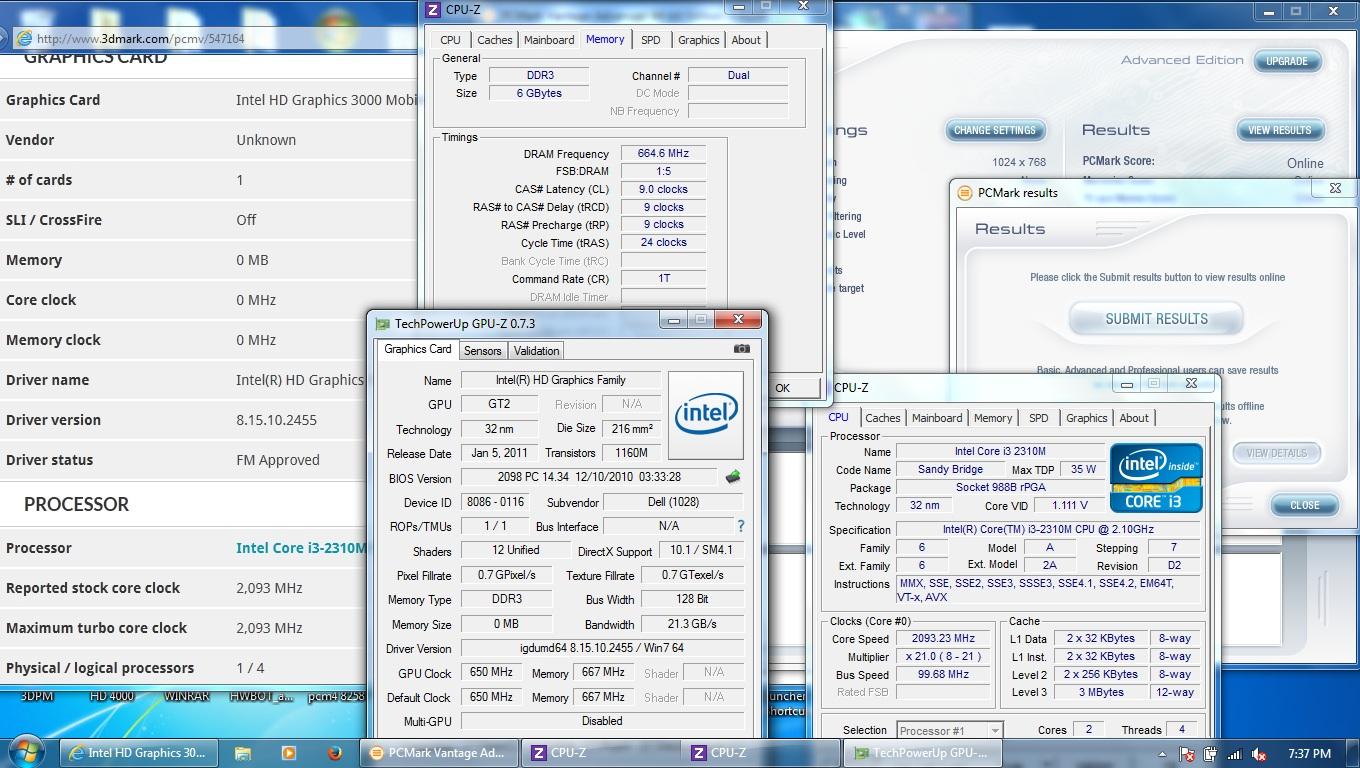The image size is (1360, 768).
Task: Open Mainboard tab in CPU-Z Memory window
Action: click(549, 40)
